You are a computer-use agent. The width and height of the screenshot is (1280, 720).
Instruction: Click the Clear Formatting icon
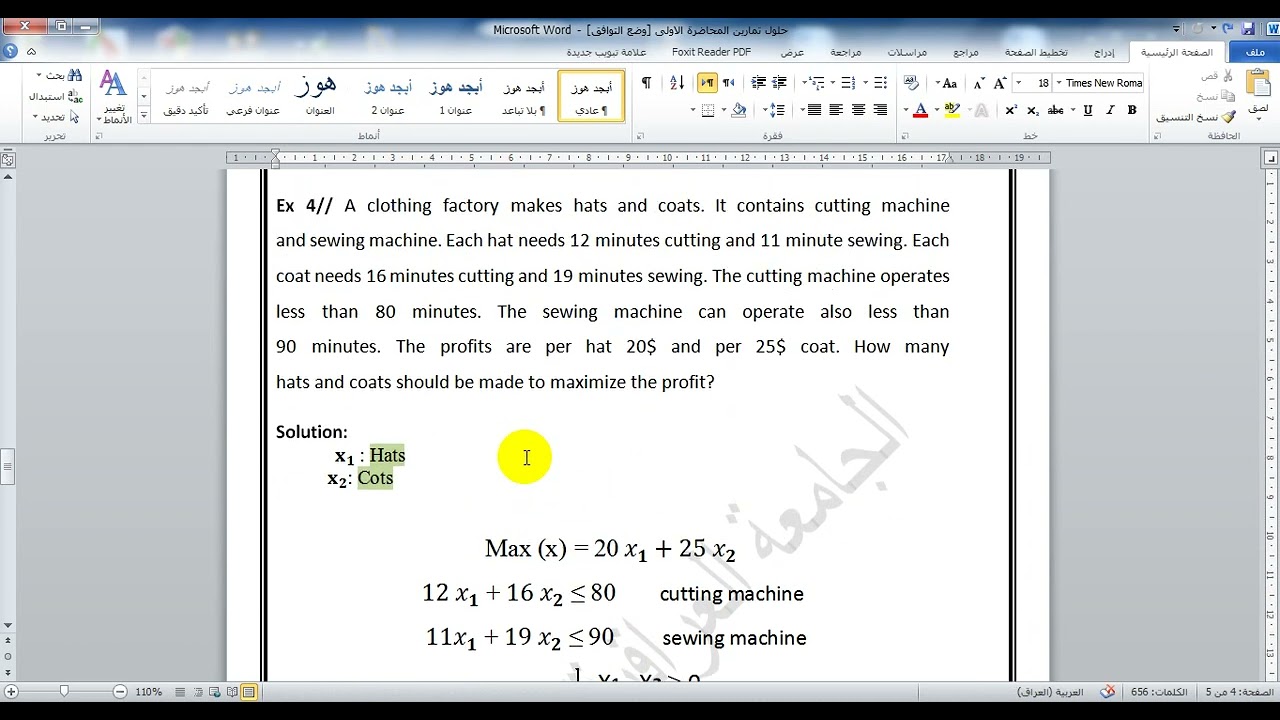[910, 83]
